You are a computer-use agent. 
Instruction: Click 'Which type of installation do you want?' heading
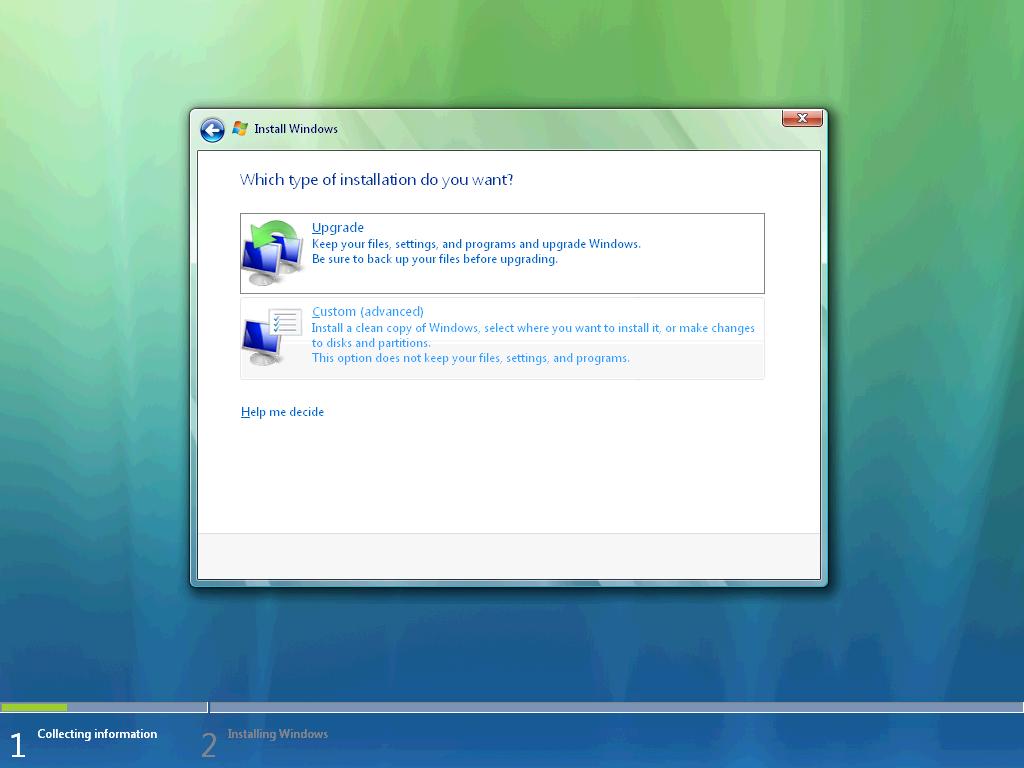pos(376,180)
